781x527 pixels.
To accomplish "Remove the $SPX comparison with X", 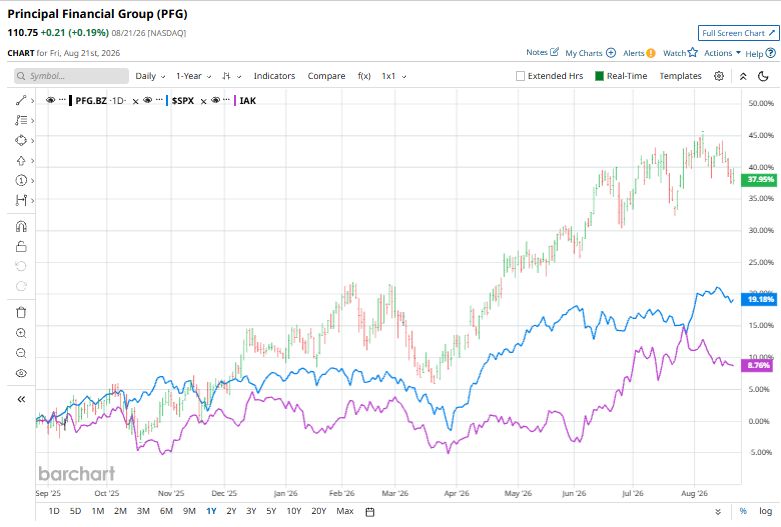I will pyautogui.click(x=203, y=102).
